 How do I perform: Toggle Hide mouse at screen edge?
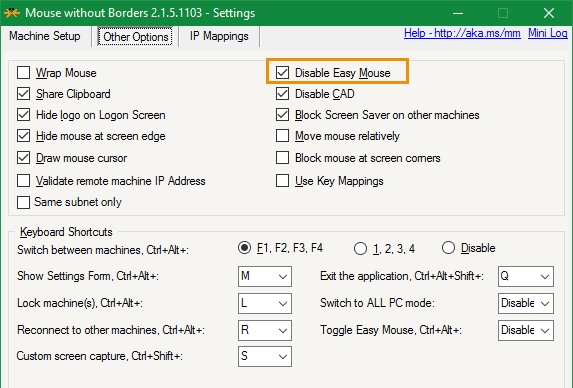23,136
